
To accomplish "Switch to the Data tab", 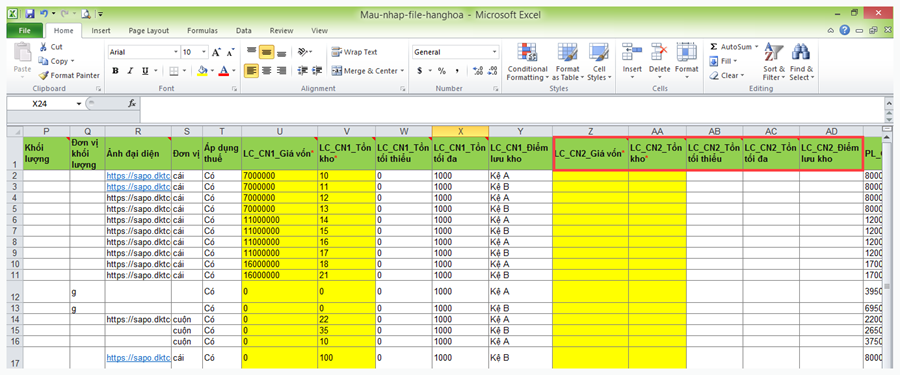I will click(243, 30).
